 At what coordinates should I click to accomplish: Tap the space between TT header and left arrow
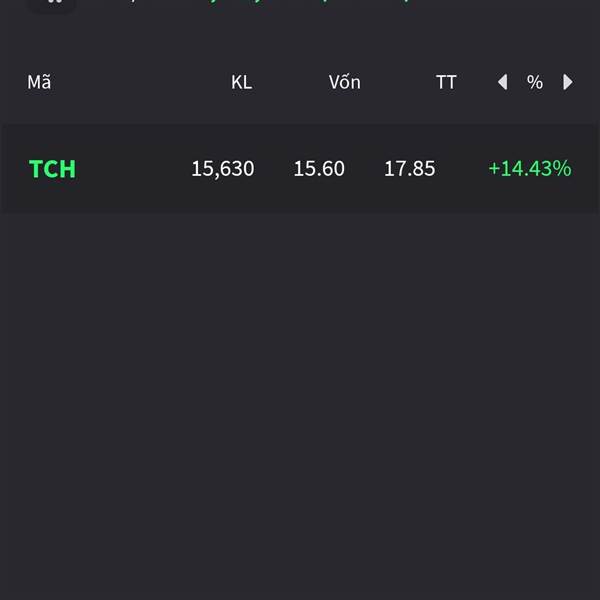477,82
